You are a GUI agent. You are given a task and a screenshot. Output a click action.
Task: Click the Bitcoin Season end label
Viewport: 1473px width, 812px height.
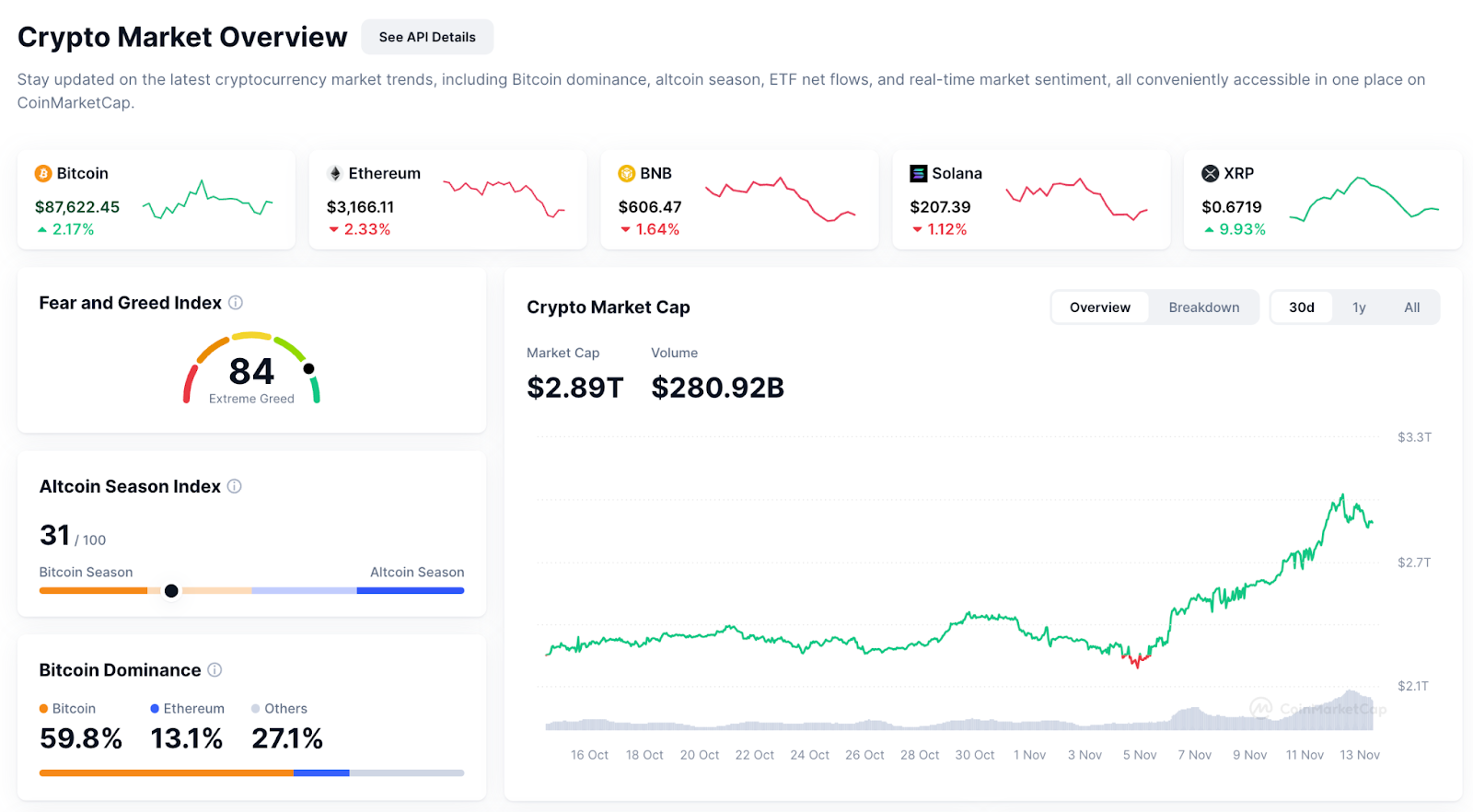86,572
